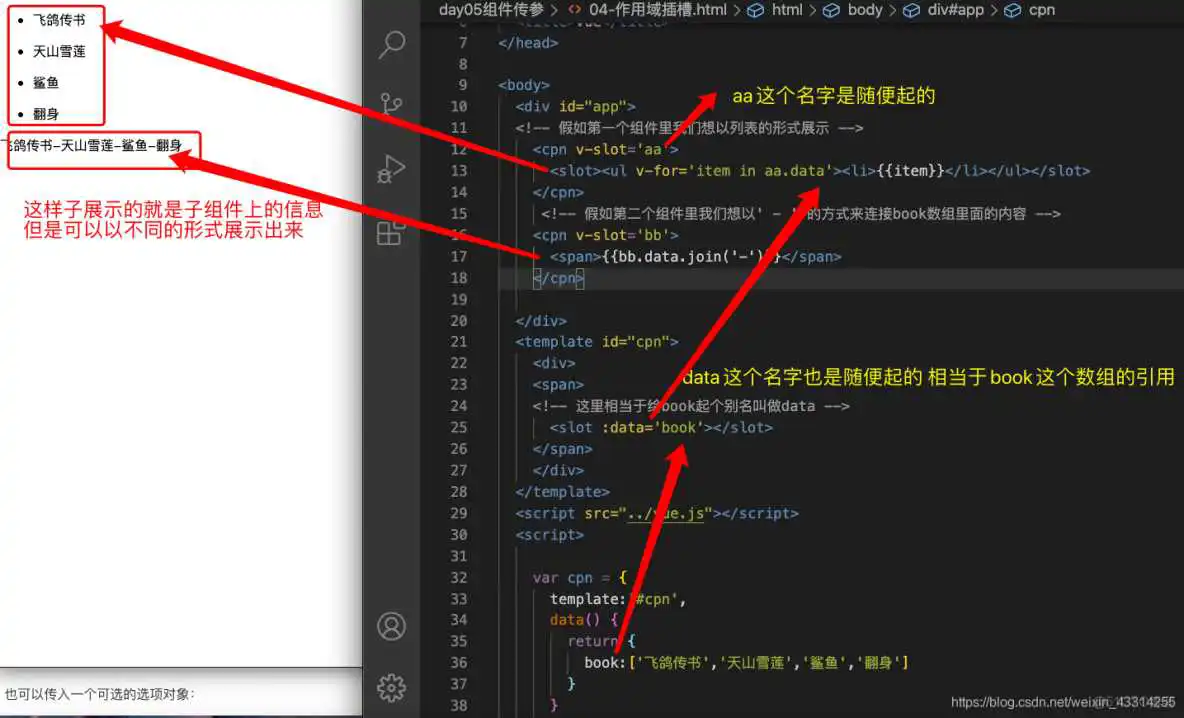
Task: Click the book array line 36
Action: pyautogui.click(x=746, y=663)
